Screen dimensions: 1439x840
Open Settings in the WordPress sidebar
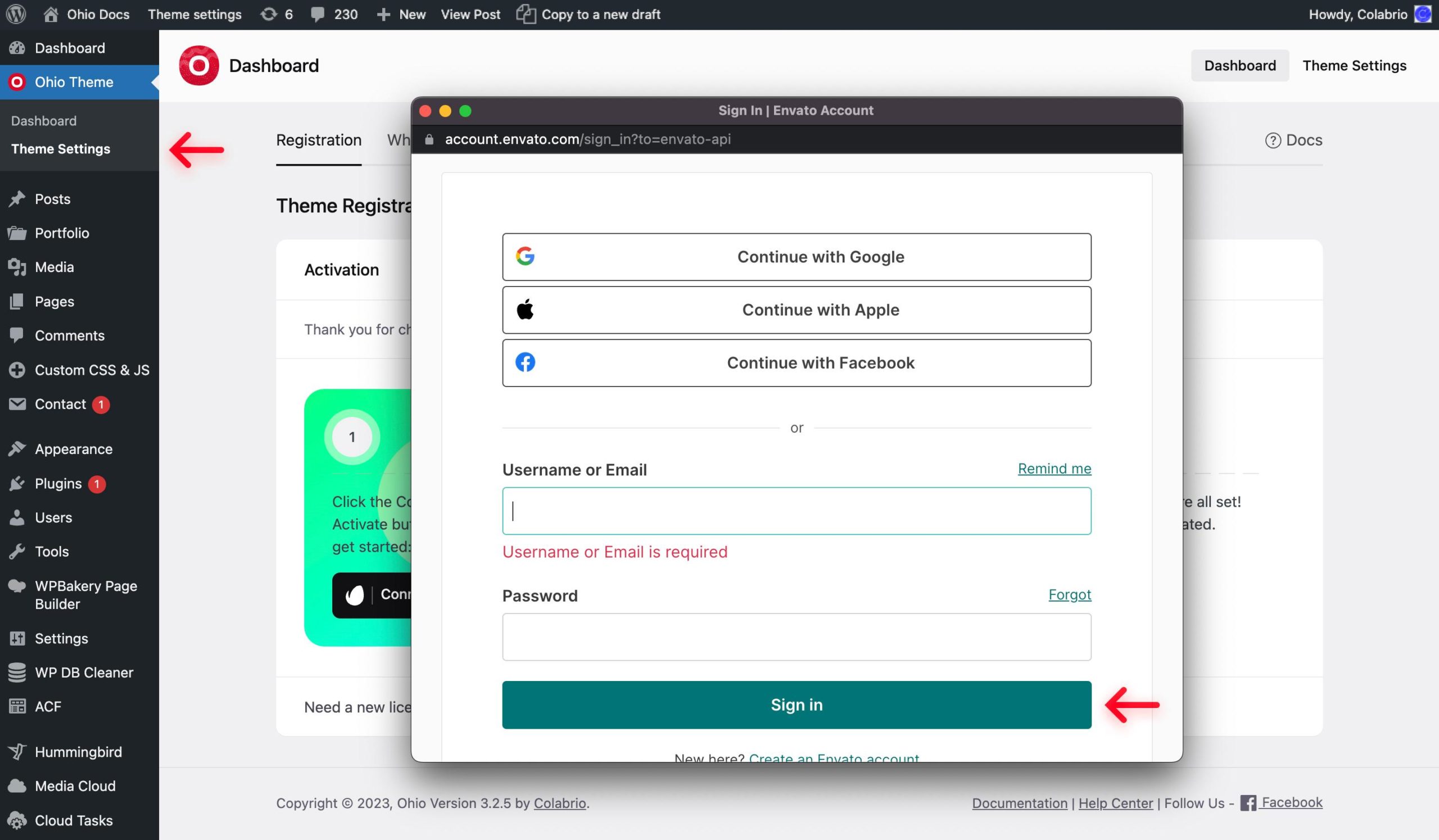coord(79,638)
